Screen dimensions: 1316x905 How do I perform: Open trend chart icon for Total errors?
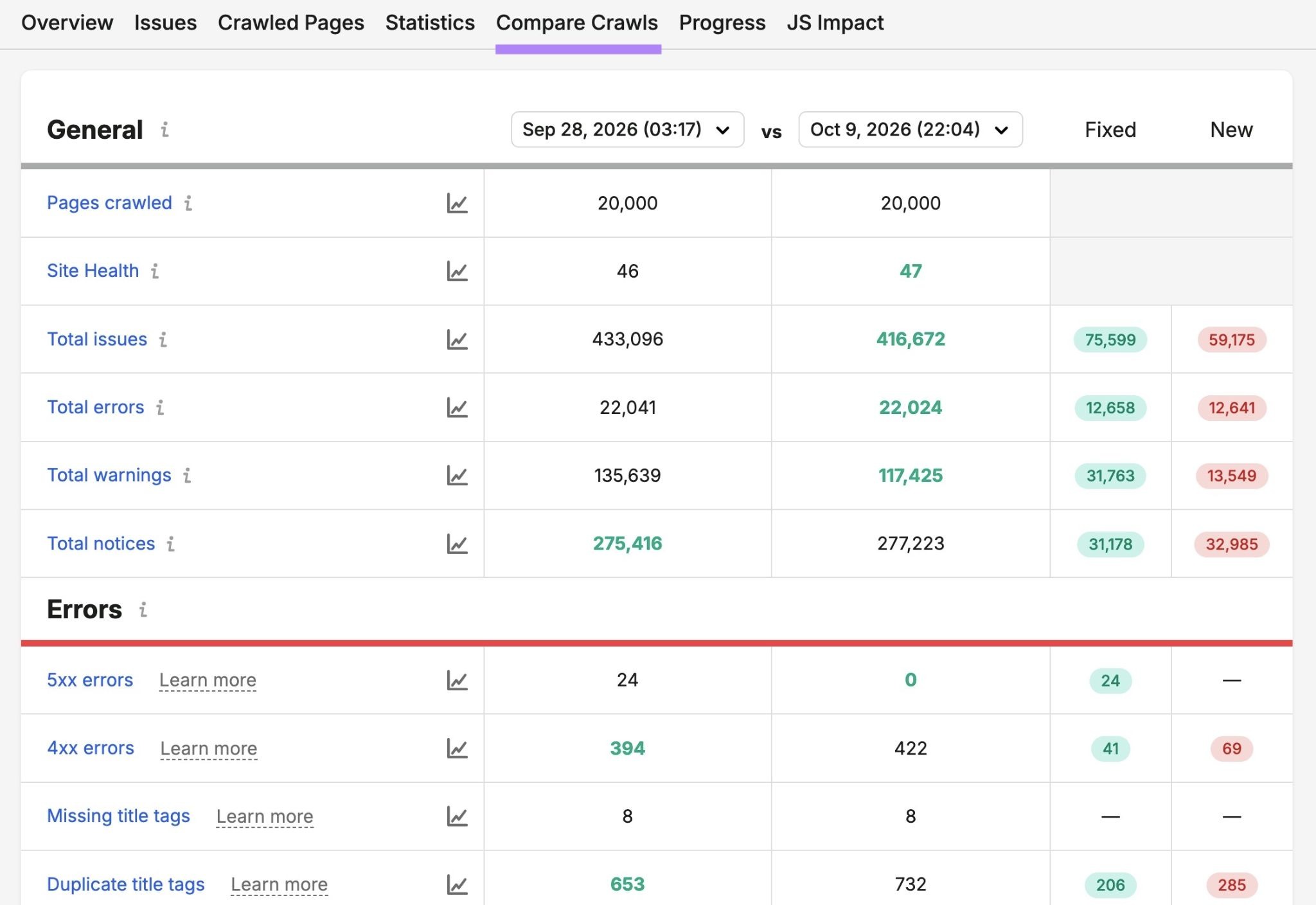click(457, 408)
